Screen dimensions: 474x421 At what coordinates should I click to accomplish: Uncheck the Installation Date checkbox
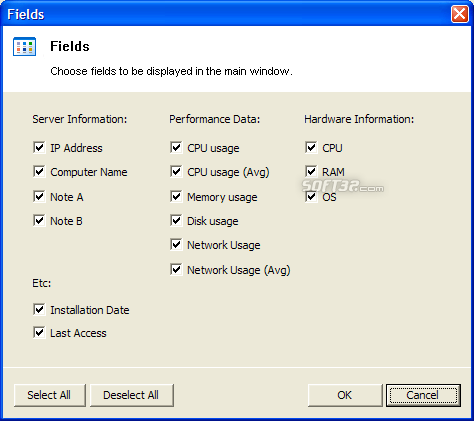tap(39, 310)
